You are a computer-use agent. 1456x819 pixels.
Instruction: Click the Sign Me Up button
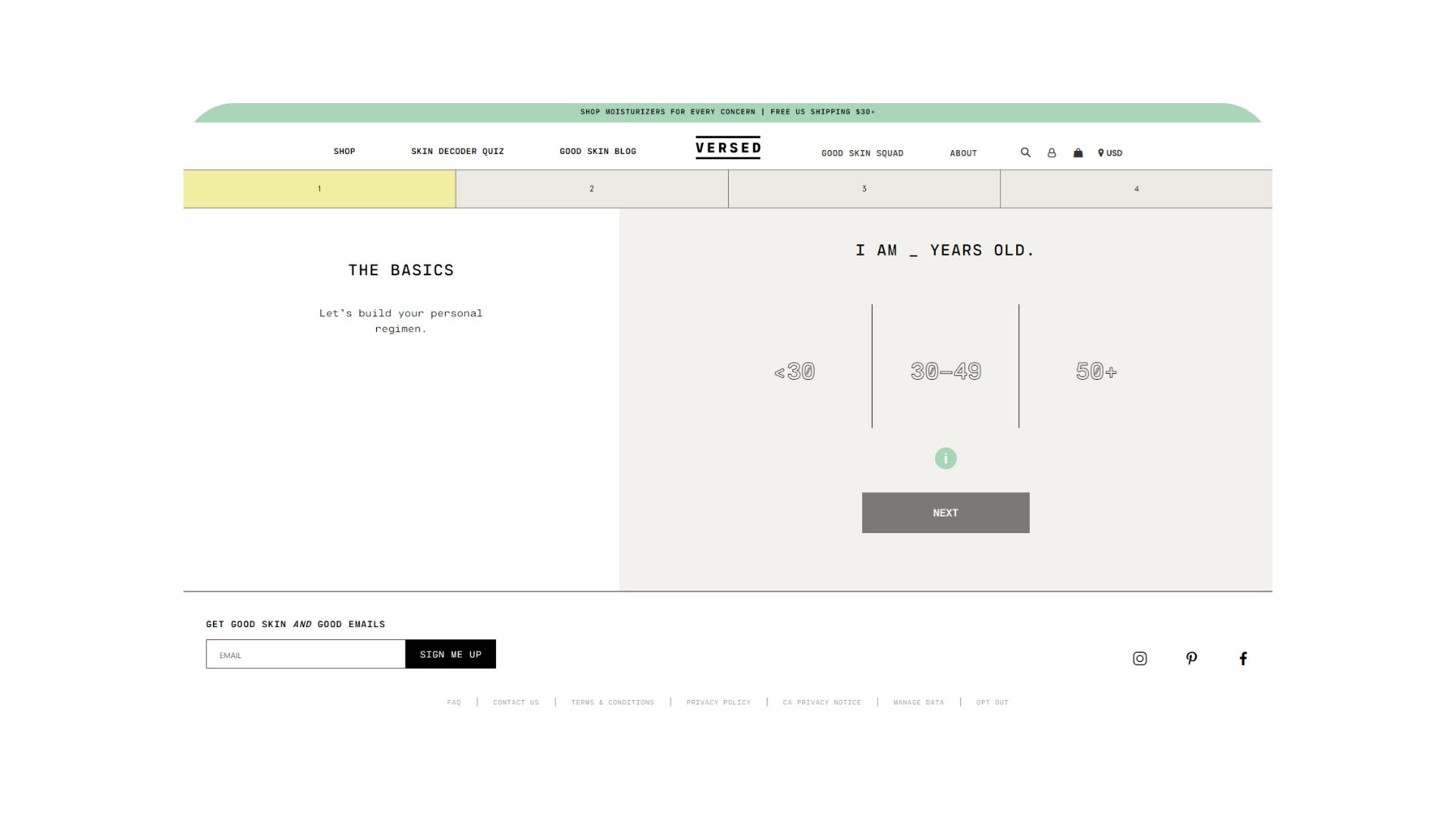[450, 654]
